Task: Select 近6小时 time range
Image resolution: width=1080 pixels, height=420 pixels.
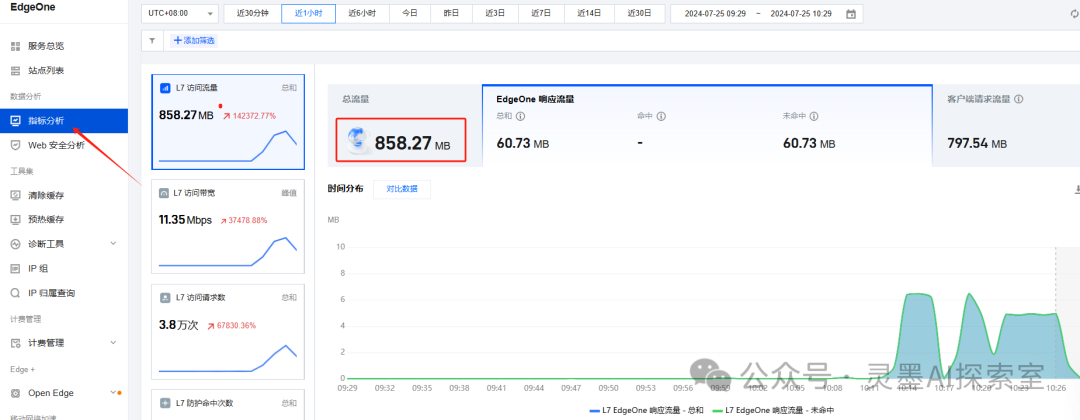Action: pyautogui.click(x=363, y=14)
